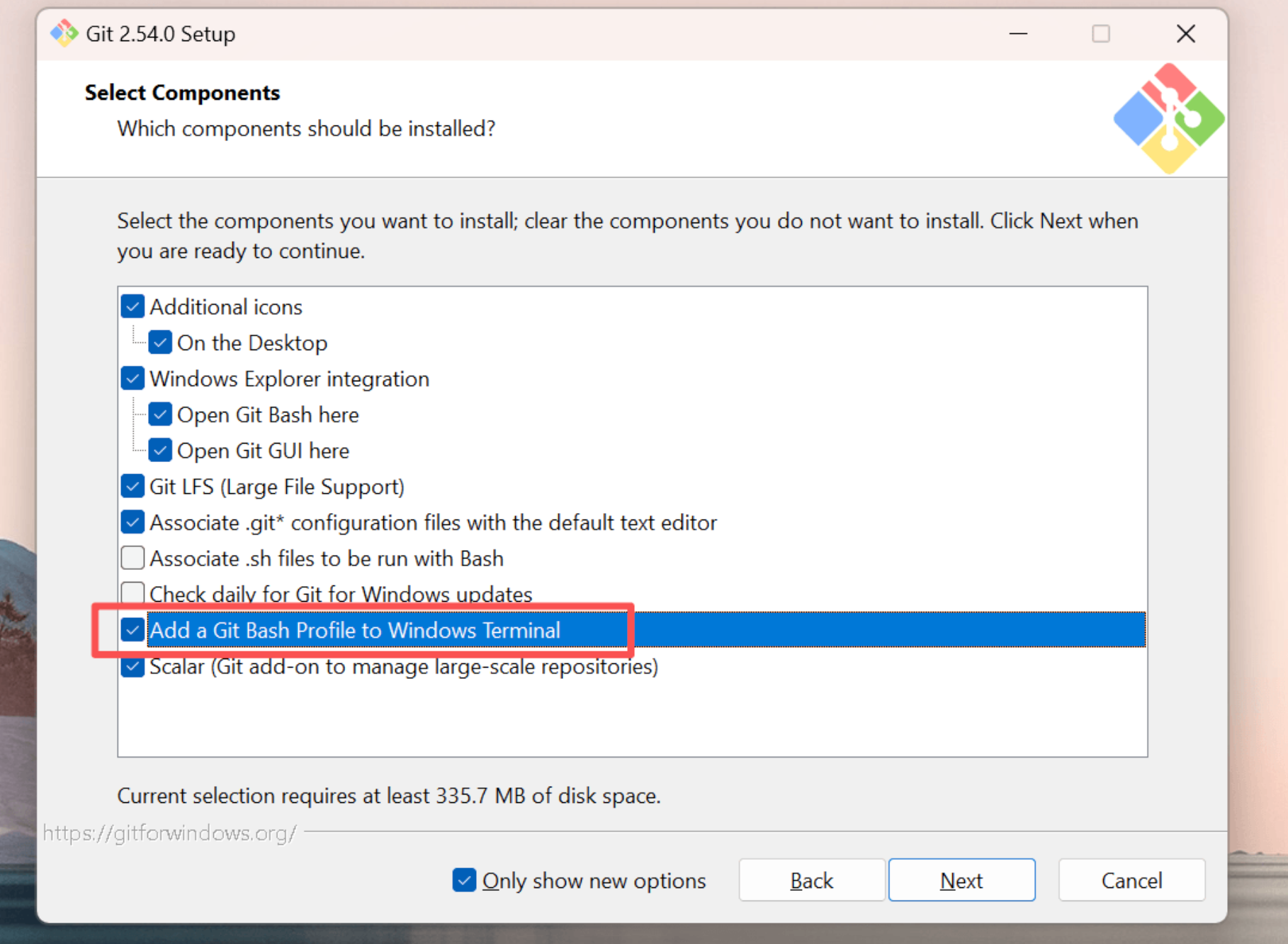
Task: Uncheck Only show new options
Action: click(x=464, y=880)
